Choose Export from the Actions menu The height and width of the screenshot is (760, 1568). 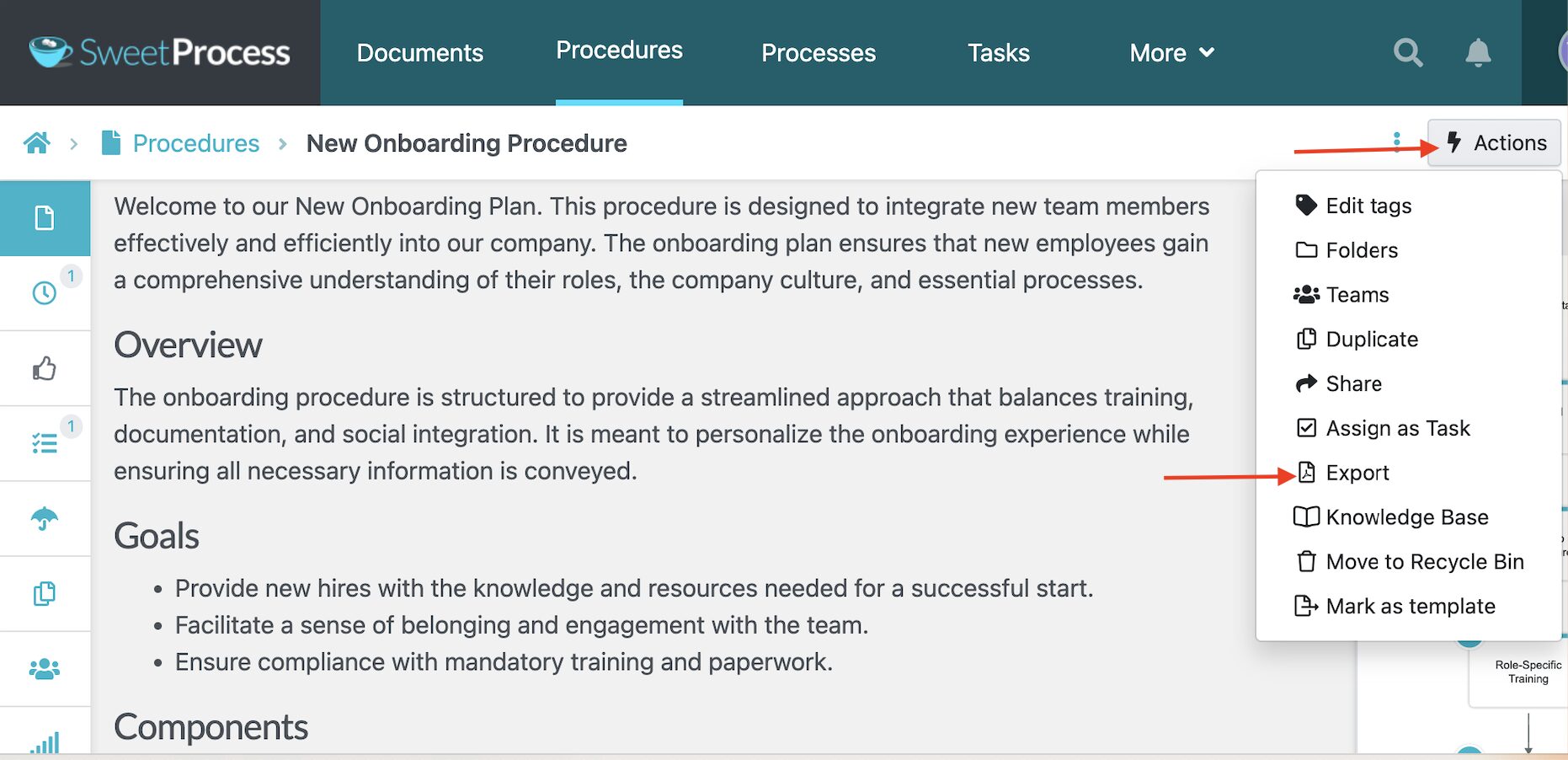pos(1357,473)
